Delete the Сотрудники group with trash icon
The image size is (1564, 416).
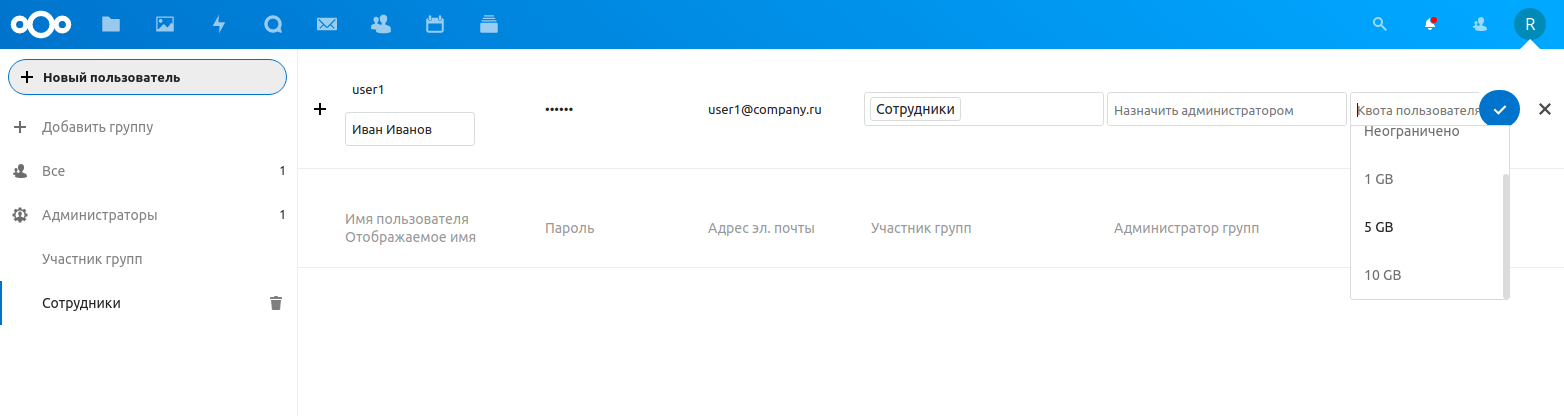point(276,303)
